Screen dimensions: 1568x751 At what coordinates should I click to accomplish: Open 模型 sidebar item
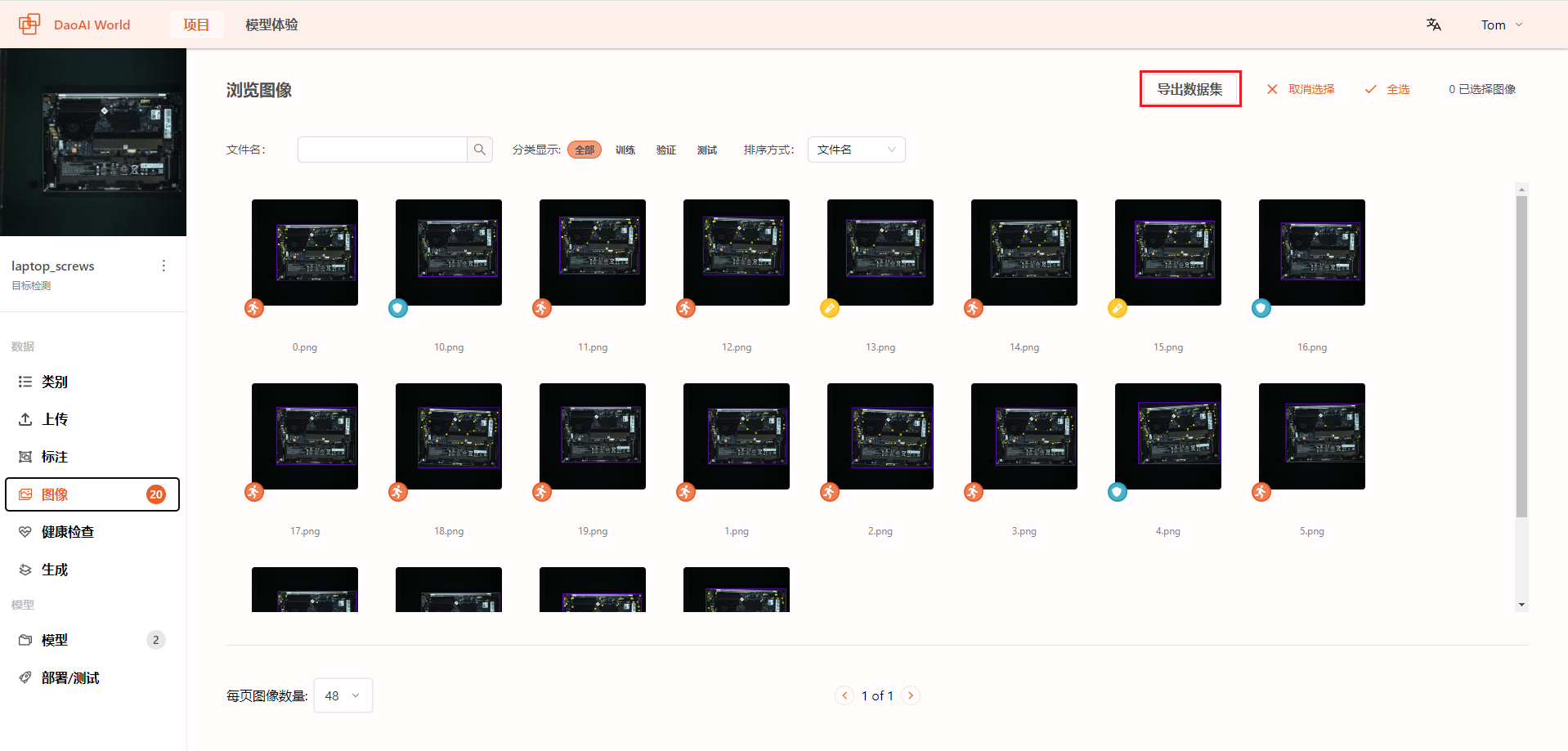click(92, 640)
